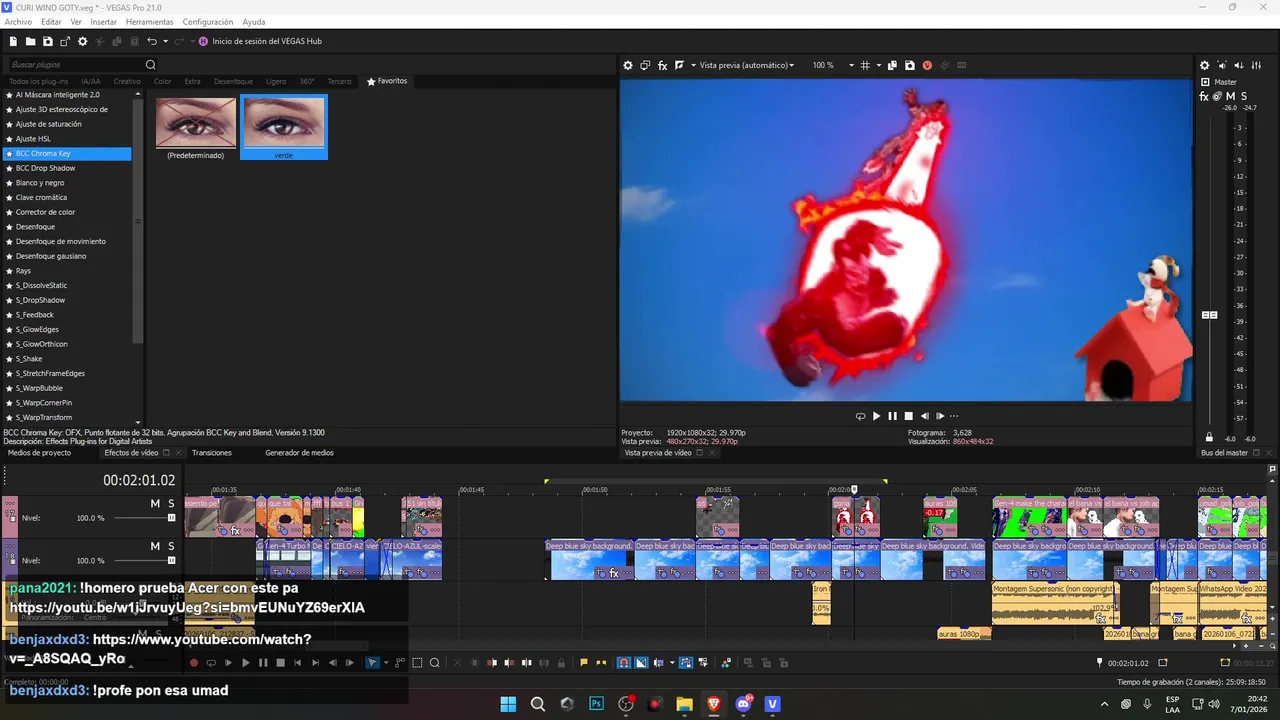Open the Archivo menu
This screenshot has height=720, width=1280.
[x=18, y=22]
